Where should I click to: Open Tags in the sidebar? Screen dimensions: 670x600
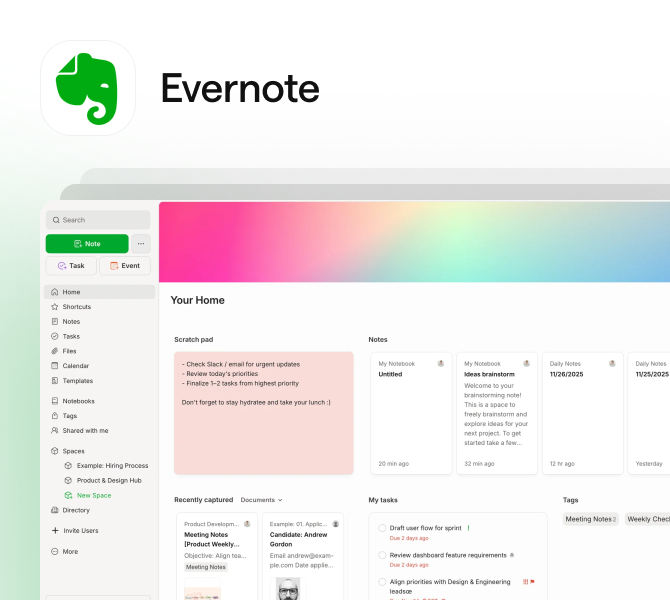[100, 416]
